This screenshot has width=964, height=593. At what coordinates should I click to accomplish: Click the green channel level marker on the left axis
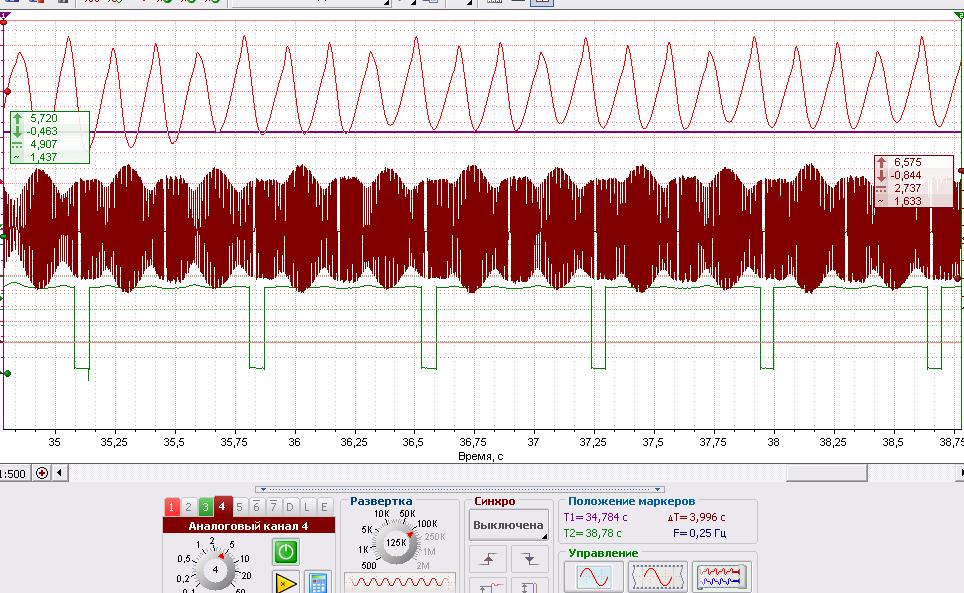click(x=7, y=374)
